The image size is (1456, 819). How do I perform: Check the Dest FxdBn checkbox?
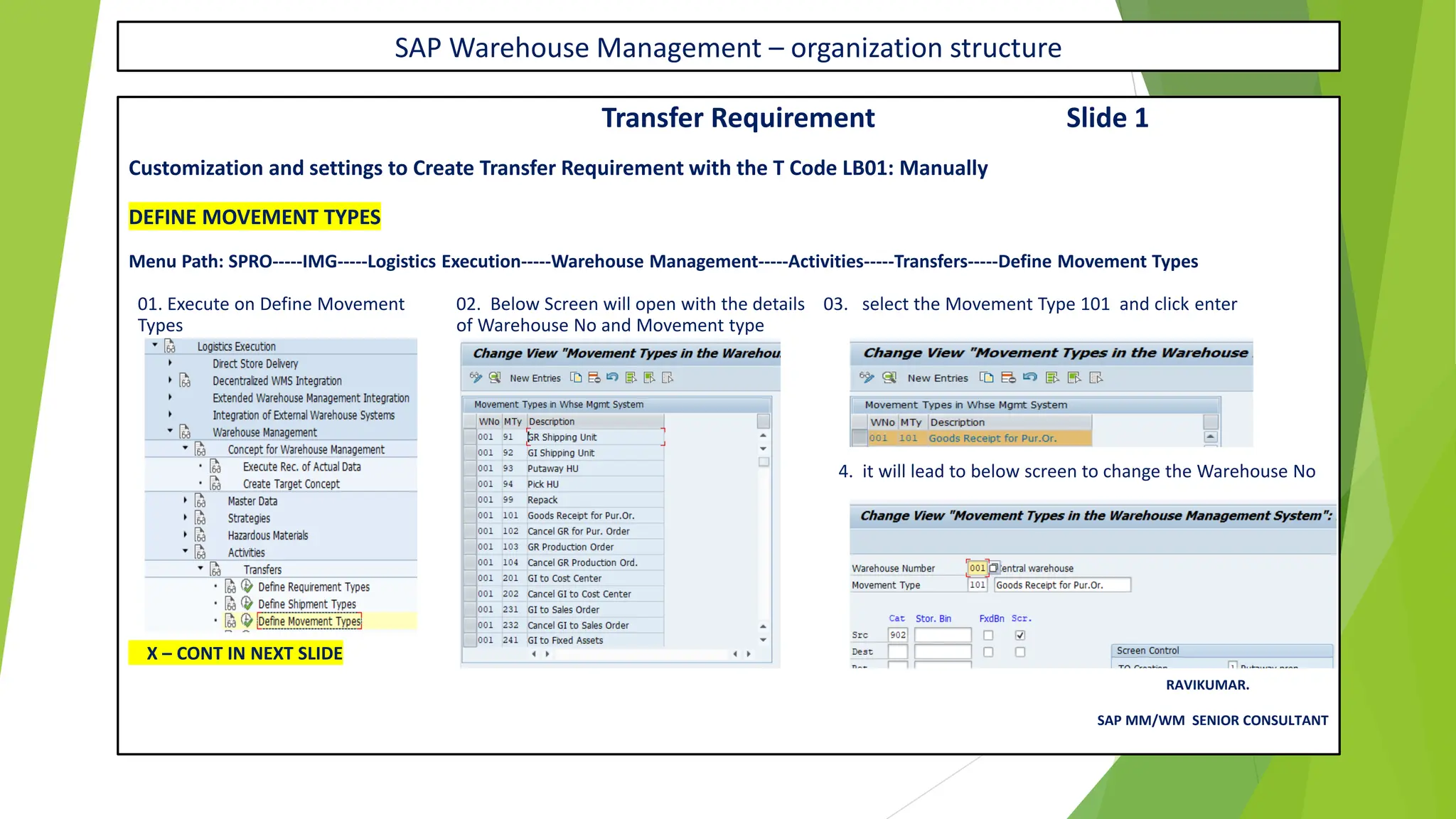click(x=988, y=652)
